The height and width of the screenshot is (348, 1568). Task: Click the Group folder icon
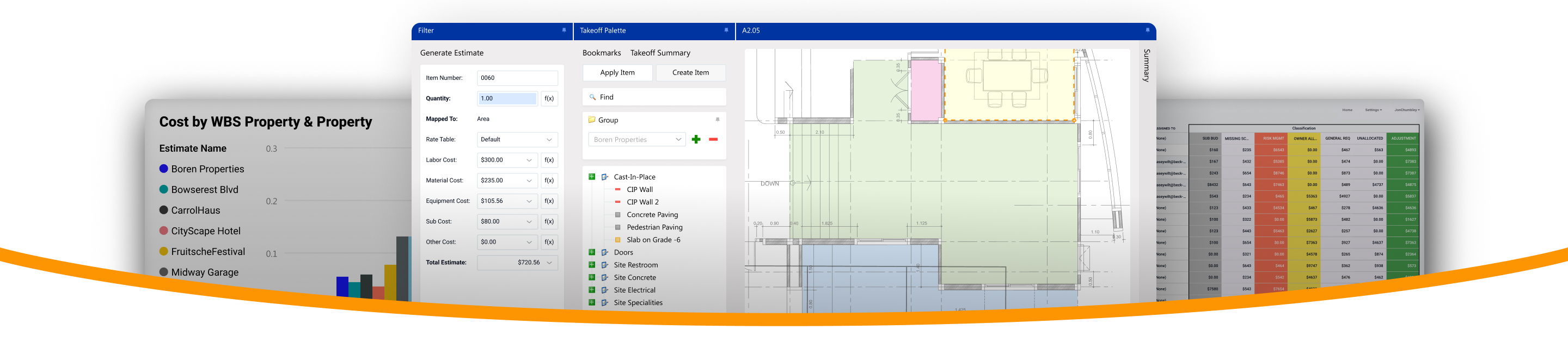pos(592,120)
